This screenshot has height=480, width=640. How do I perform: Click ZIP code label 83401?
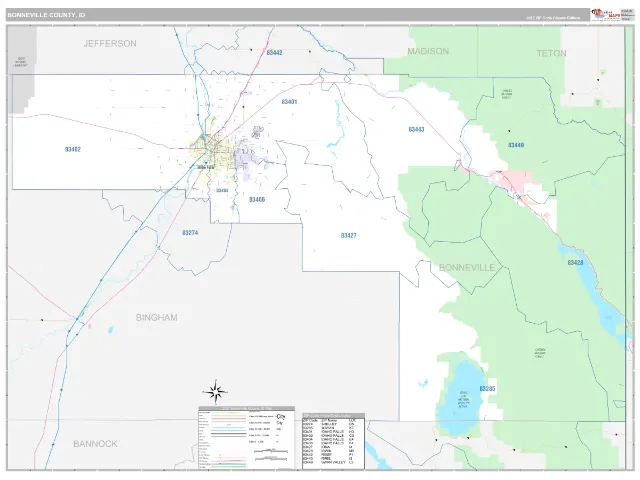[x=289, y=102]
